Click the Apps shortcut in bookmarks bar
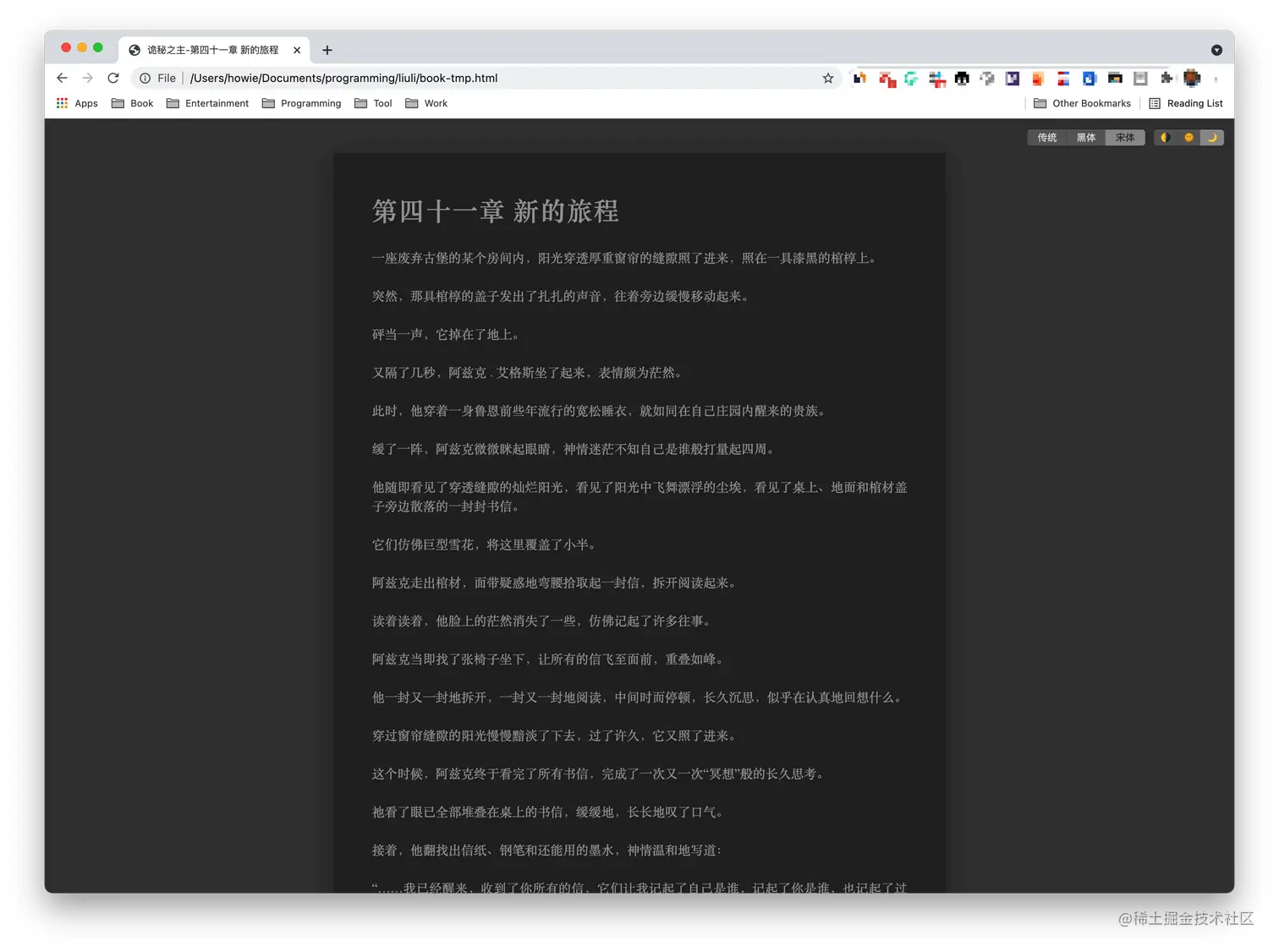 pos(77,103)
